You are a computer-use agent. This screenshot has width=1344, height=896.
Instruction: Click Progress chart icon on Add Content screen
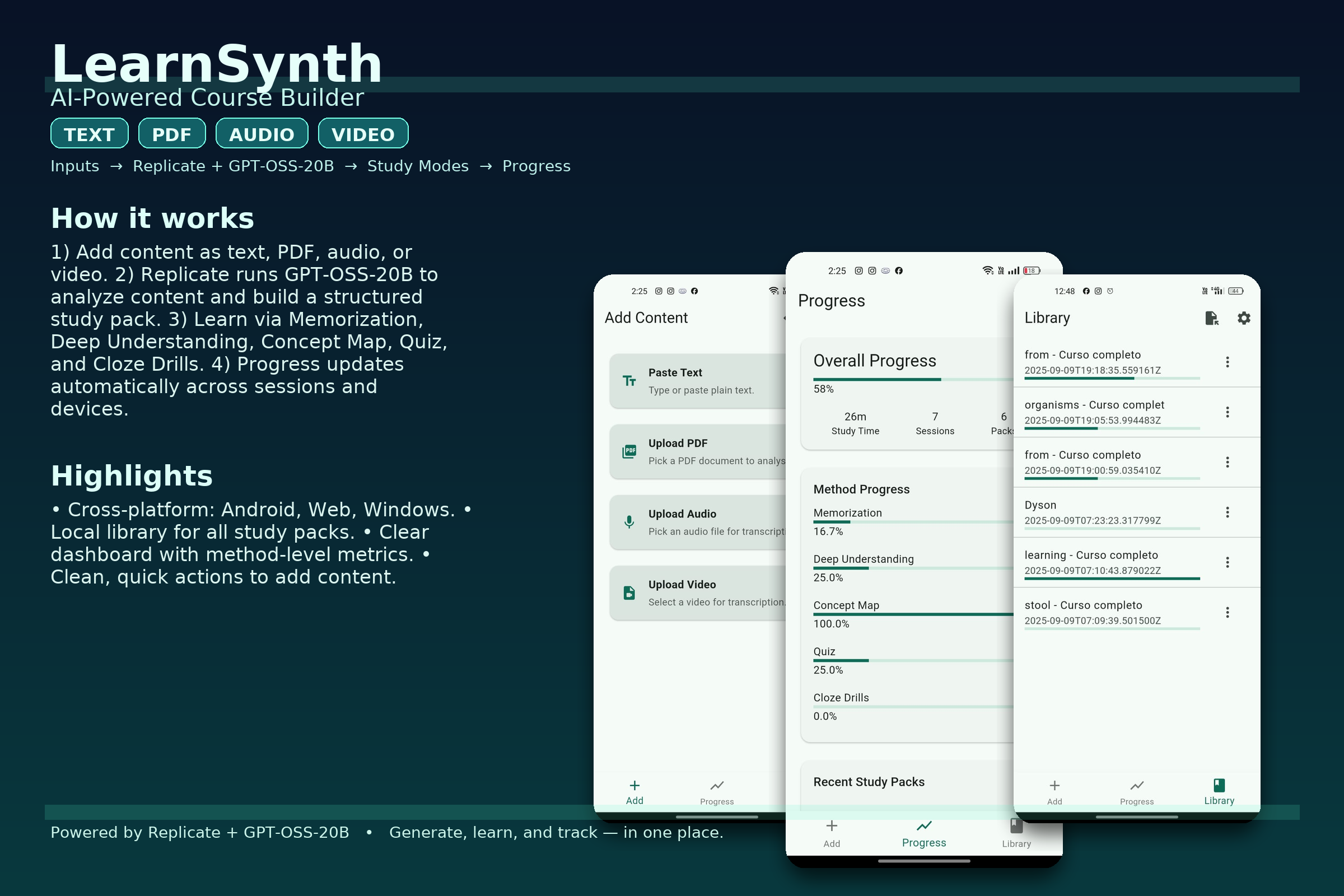[717, 786]
